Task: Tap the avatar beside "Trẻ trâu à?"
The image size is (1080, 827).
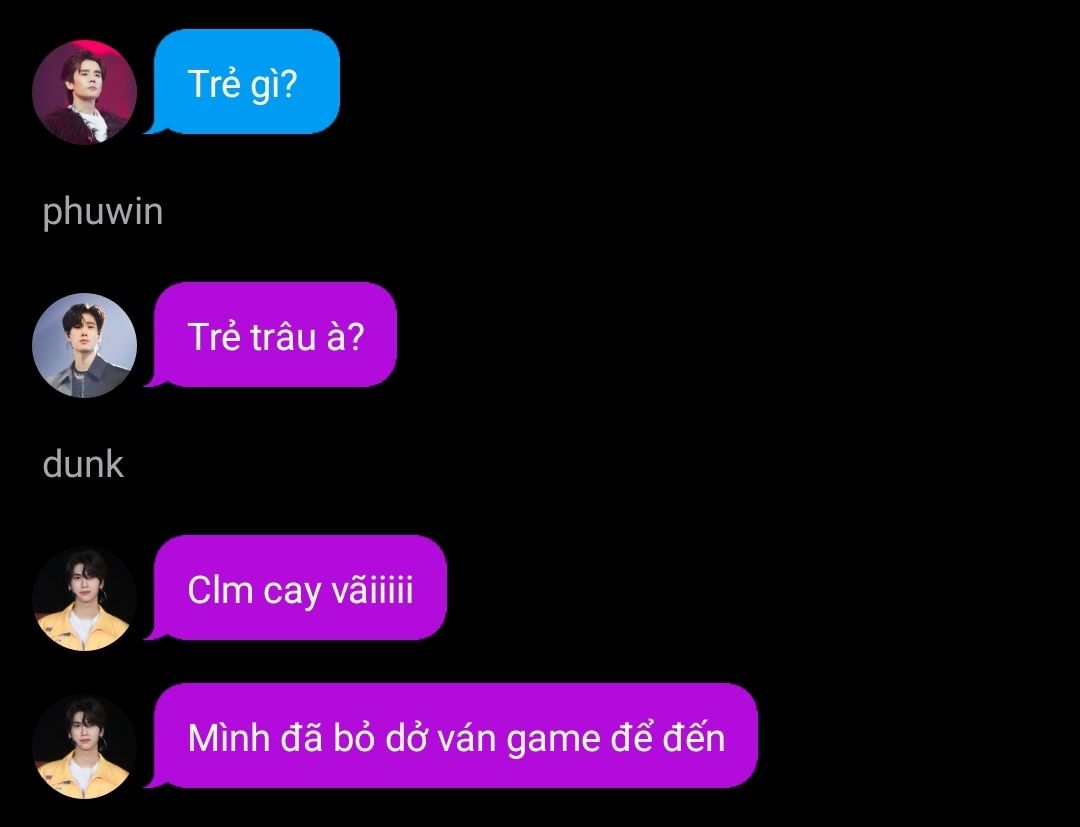Action: [85, 345]
